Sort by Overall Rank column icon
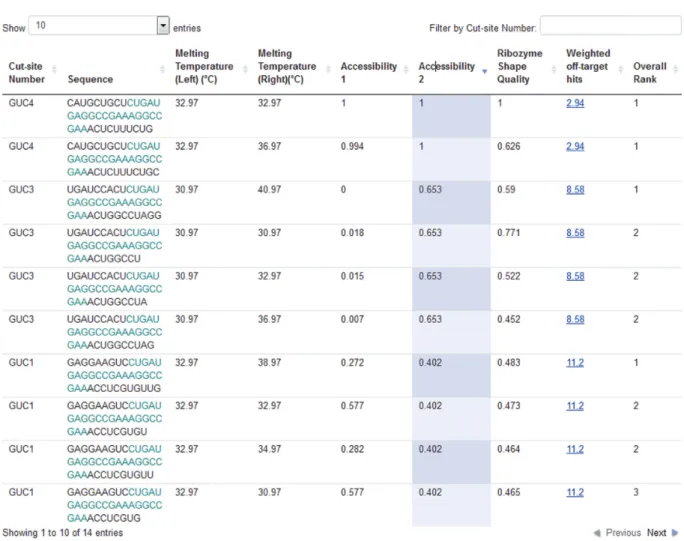Screen dimensions: 684x541 [x=676, y=69]
